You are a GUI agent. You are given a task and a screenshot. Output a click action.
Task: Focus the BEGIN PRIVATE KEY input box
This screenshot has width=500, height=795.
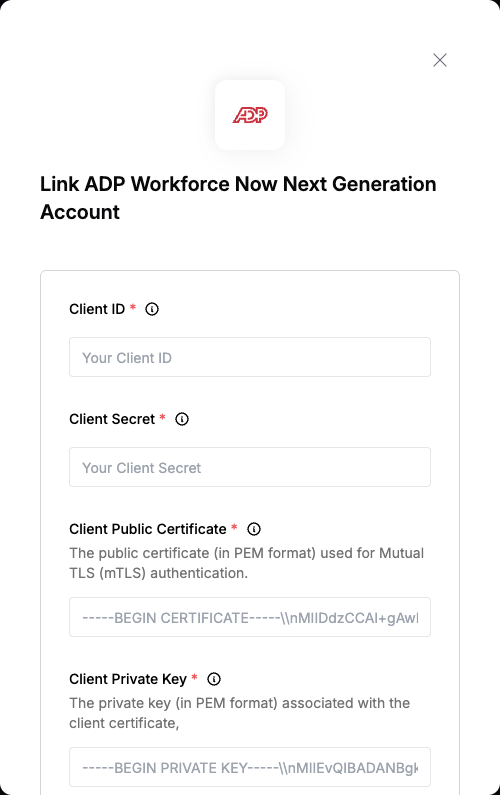pyautogui.click(x=250, y=767)
